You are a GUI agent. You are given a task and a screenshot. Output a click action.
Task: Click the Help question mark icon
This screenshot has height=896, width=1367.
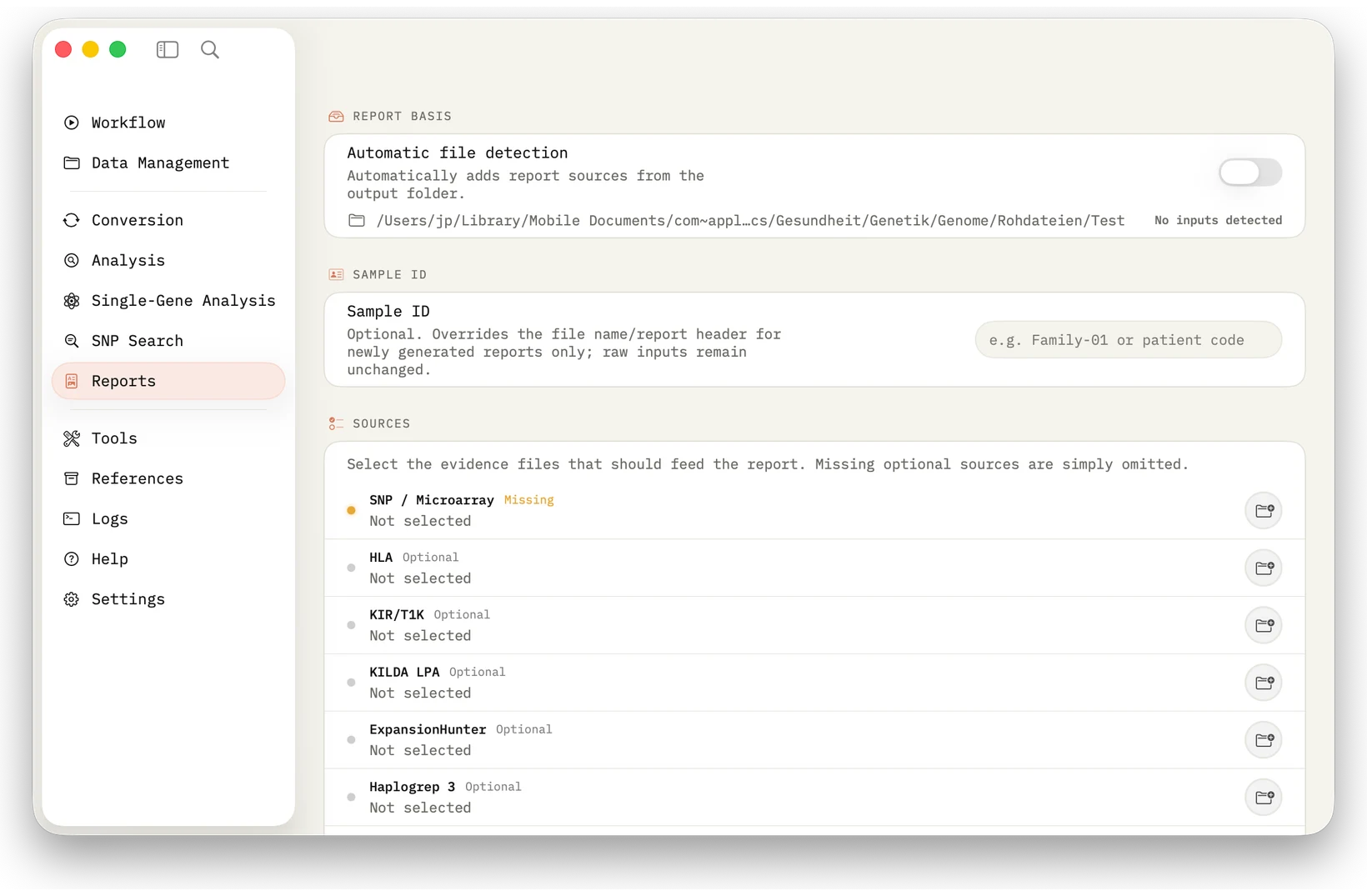[72, 559]
